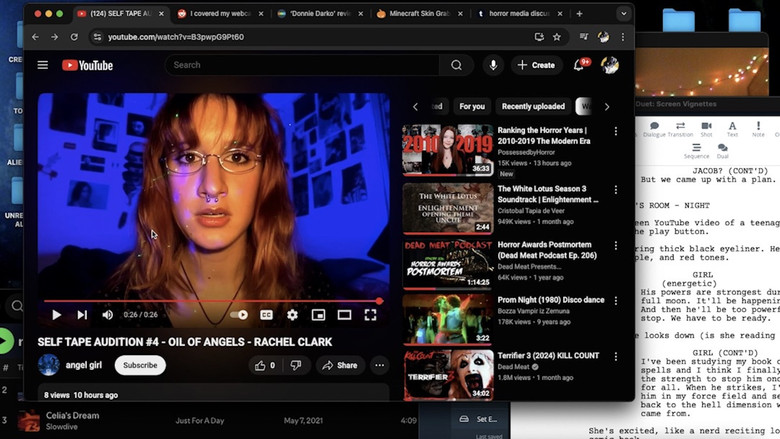Open the video settings gear
Screen dimensions: 780x439
292,315
